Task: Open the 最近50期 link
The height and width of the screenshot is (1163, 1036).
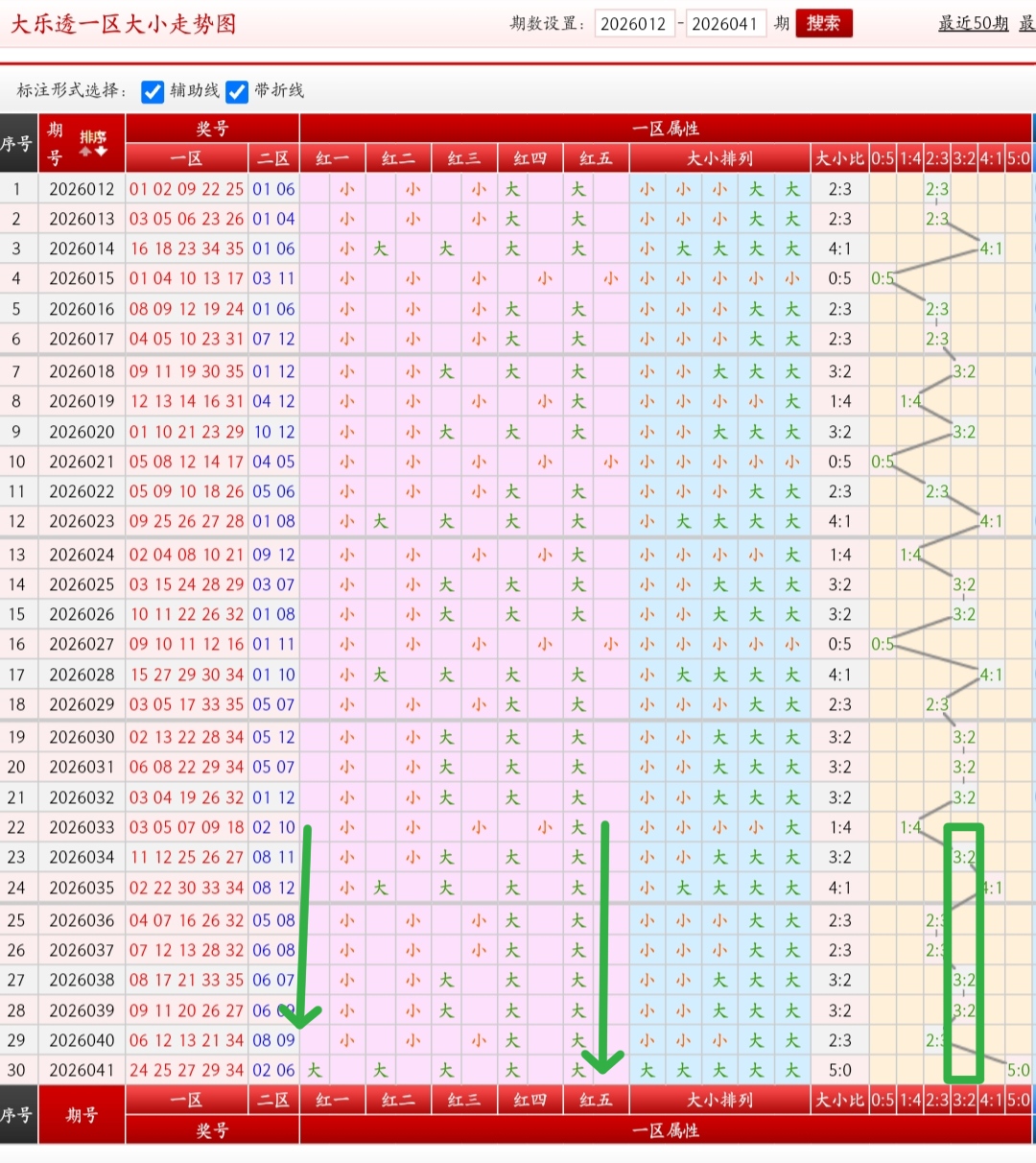Action: 973,23
